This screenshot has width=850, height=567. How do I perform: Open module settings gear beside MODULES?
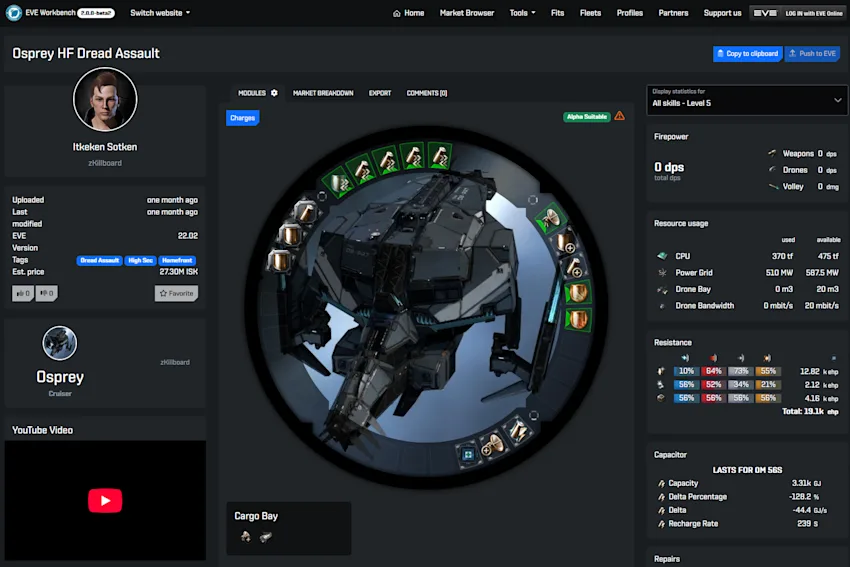coord(274,93)
